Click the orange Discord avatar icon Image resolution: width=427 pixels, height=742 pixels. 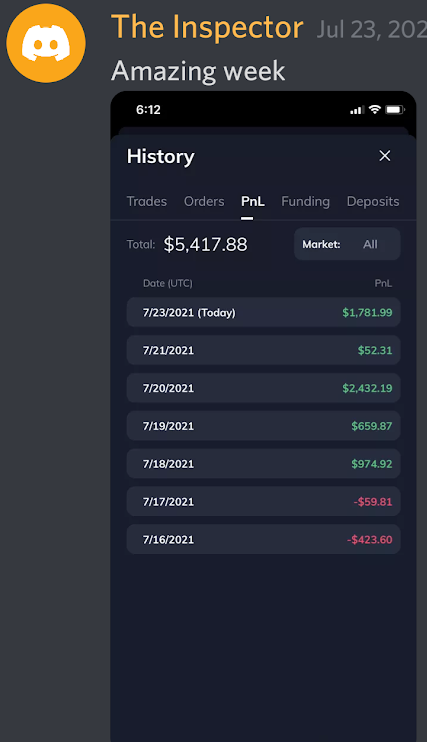(46, 43)
